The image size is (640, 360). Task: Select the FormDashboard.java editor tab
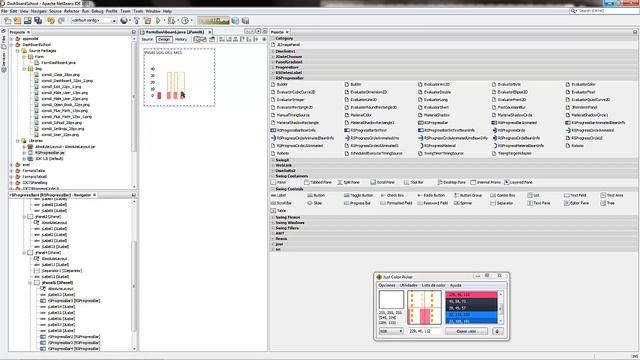(175, 32)
